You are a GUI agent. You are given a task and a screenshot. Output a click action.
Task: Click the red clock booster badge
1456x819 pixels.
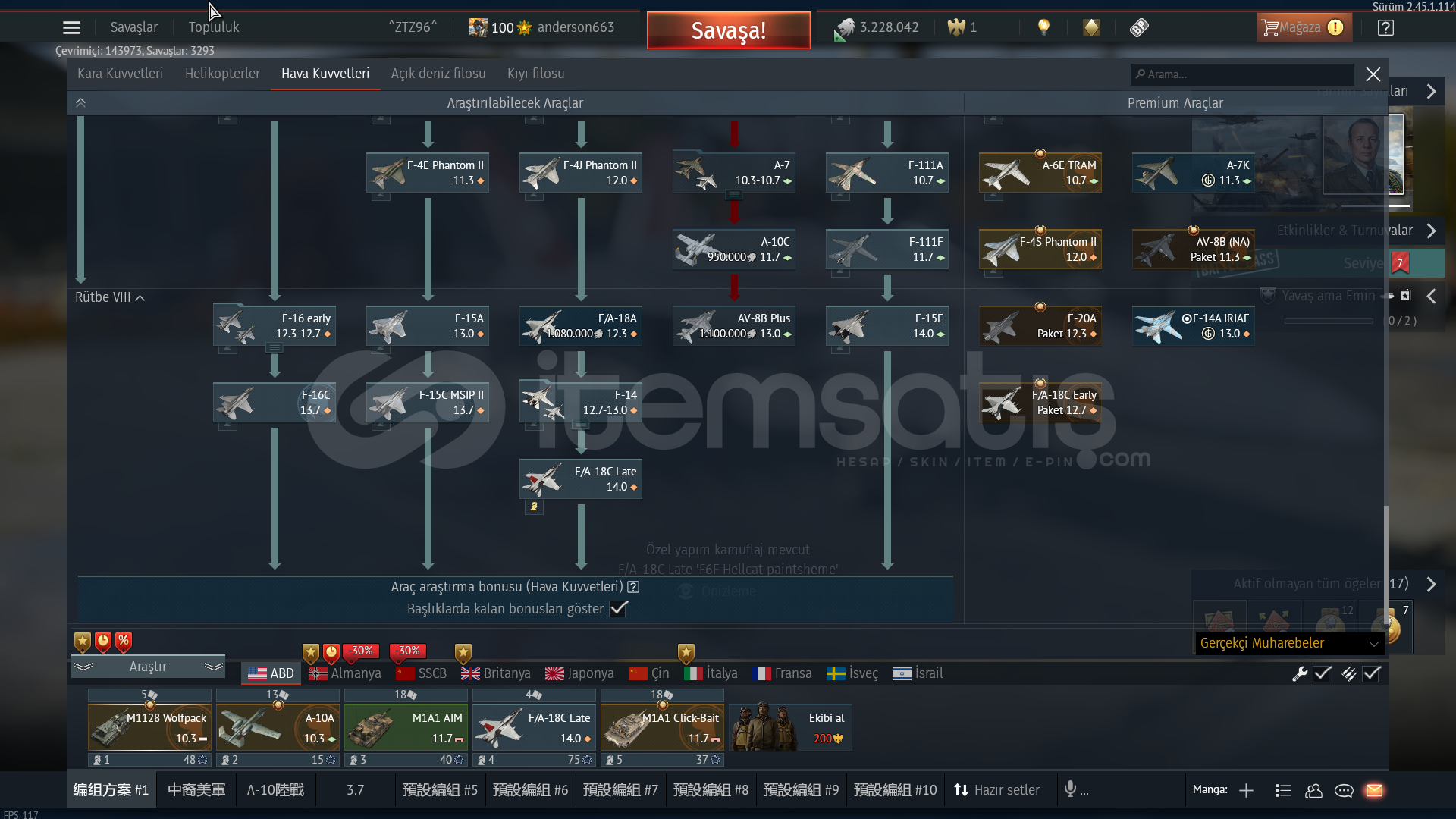point(103,642)
